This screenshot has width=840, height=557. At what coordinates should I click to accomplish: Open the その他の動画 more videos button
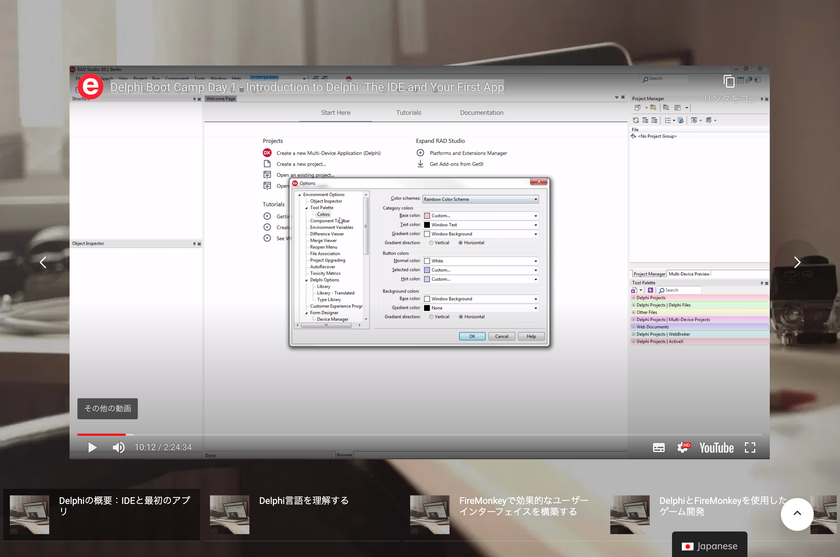(x=108, y=408)
